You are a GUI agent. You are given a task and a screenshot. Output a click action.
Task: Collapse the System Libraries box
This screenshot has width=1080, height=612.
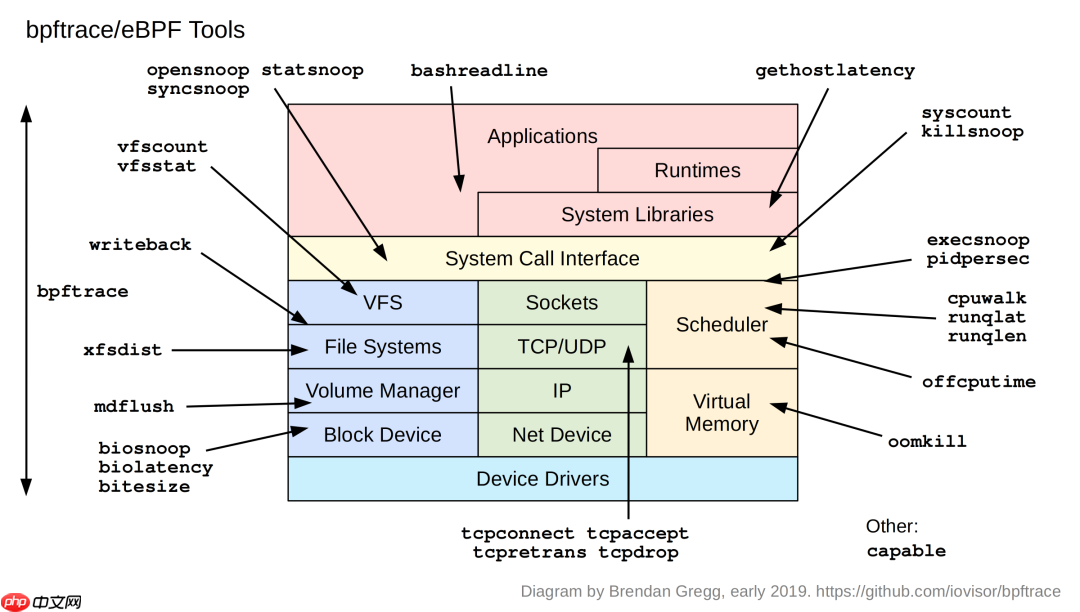pos(637,214)
